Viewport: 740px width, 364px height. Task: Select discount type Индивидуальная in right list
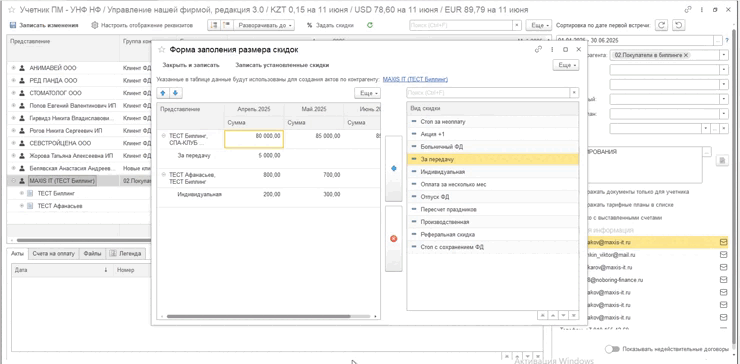coord(492,172)
